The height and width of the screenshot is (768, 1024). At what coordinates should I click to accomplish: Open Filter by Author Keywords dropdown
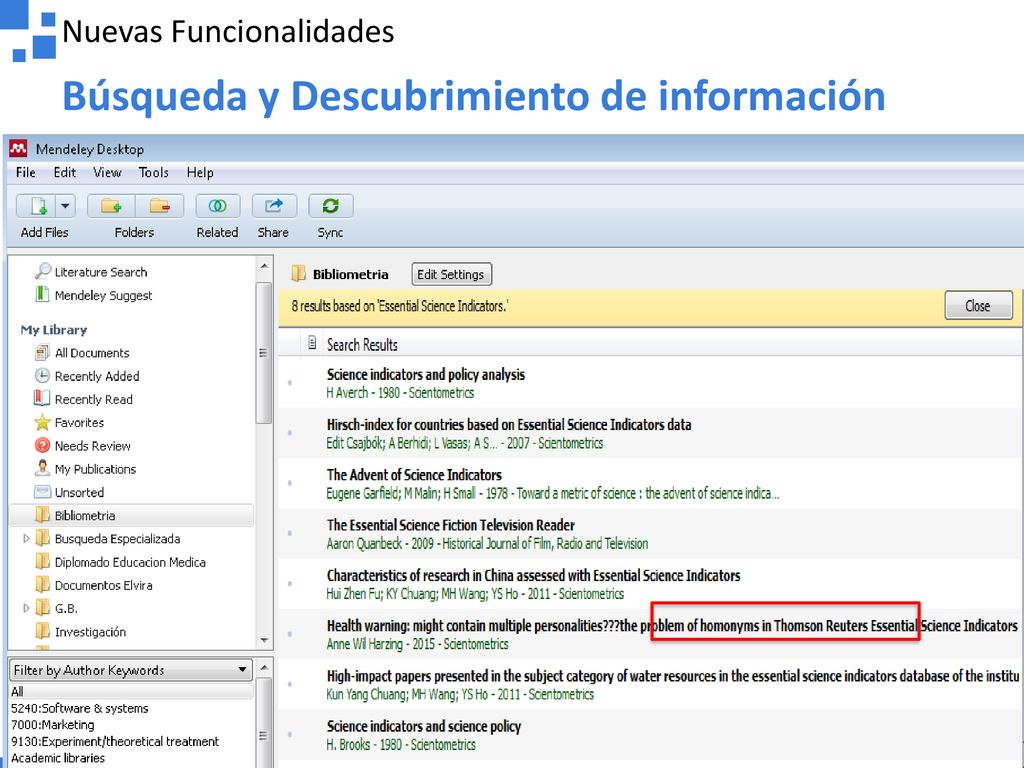pyautogui.click(x=131, y=670)
